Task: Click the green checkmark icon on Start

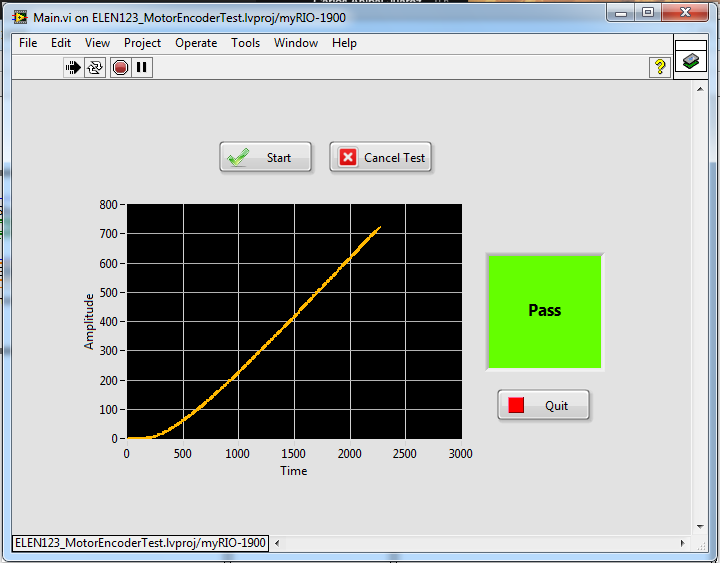Action: pos(238,157)
